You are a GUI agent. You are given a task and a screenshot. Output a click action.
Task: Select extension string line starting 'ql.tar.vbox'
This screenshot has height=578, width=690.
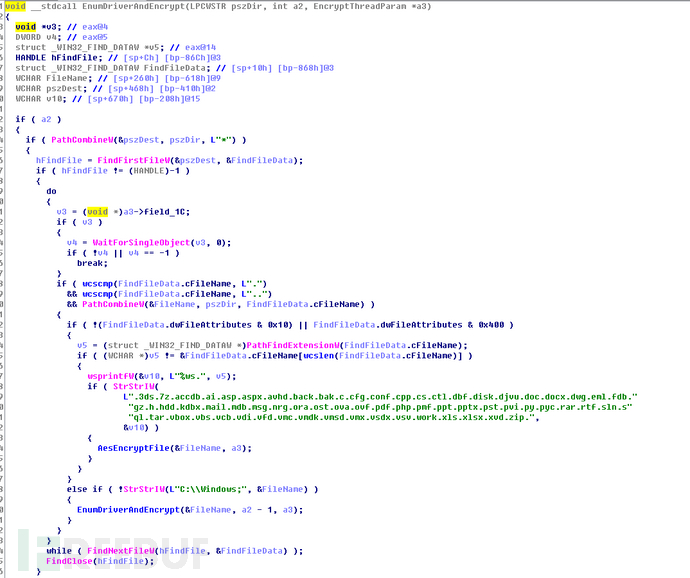(x=334, y=417)
